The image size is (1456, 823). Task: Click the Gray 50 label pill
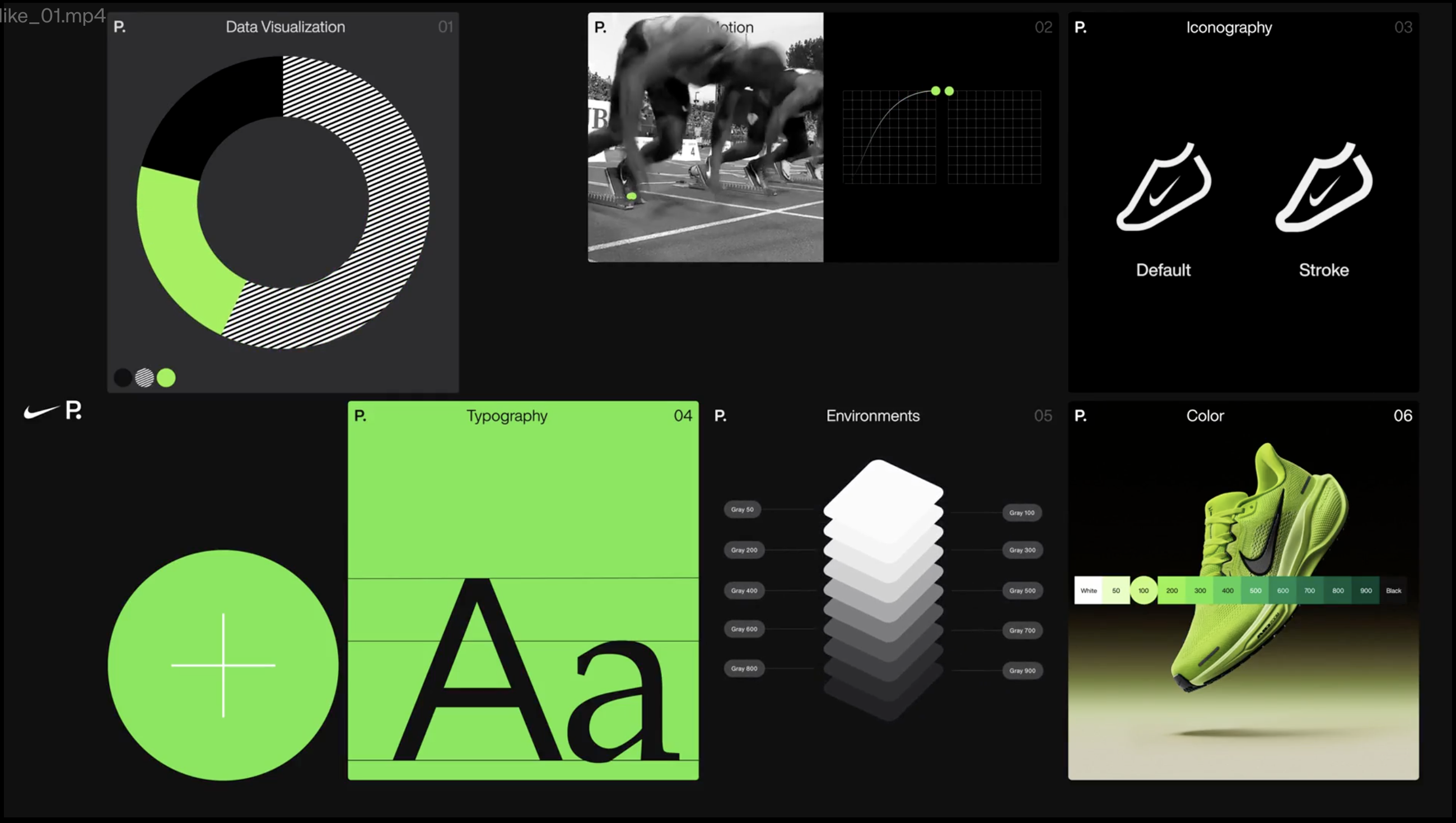click(742, 509)
